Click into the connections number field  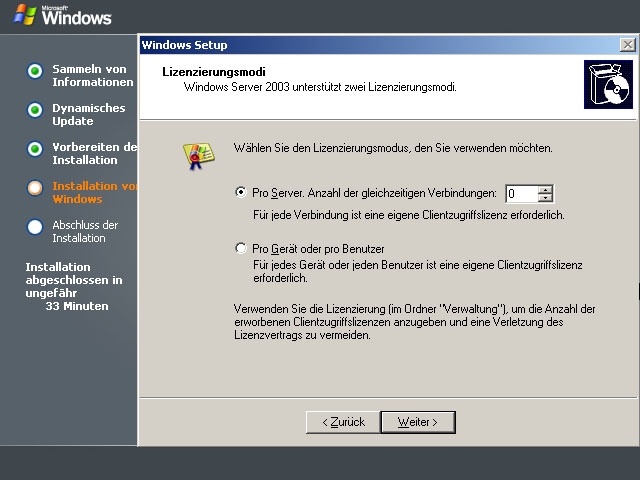520,194
